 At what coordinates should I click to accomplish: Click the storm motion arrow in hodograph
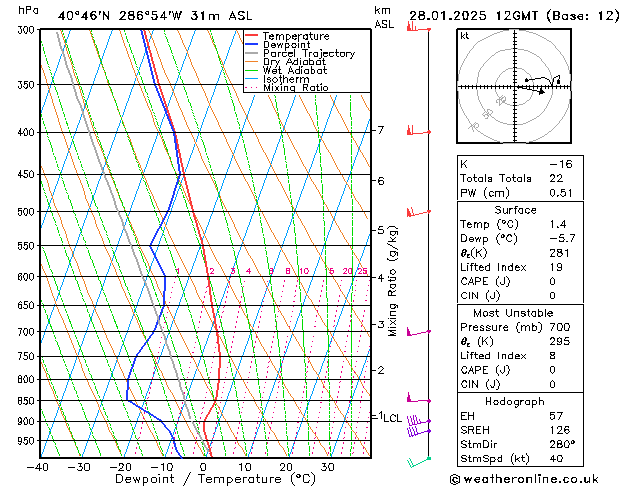click(x=541, y=91)
